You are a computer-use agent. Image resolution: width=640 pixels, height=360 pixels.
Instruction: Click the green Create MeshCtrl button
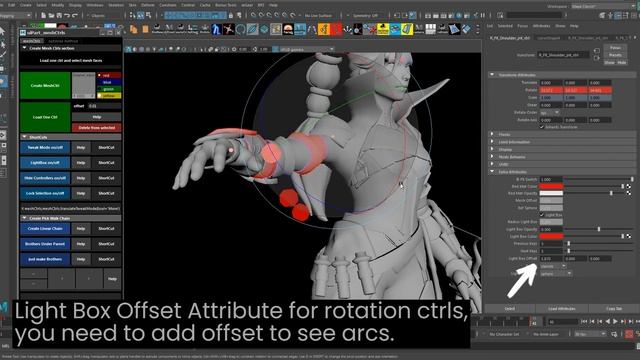point(45,86)
